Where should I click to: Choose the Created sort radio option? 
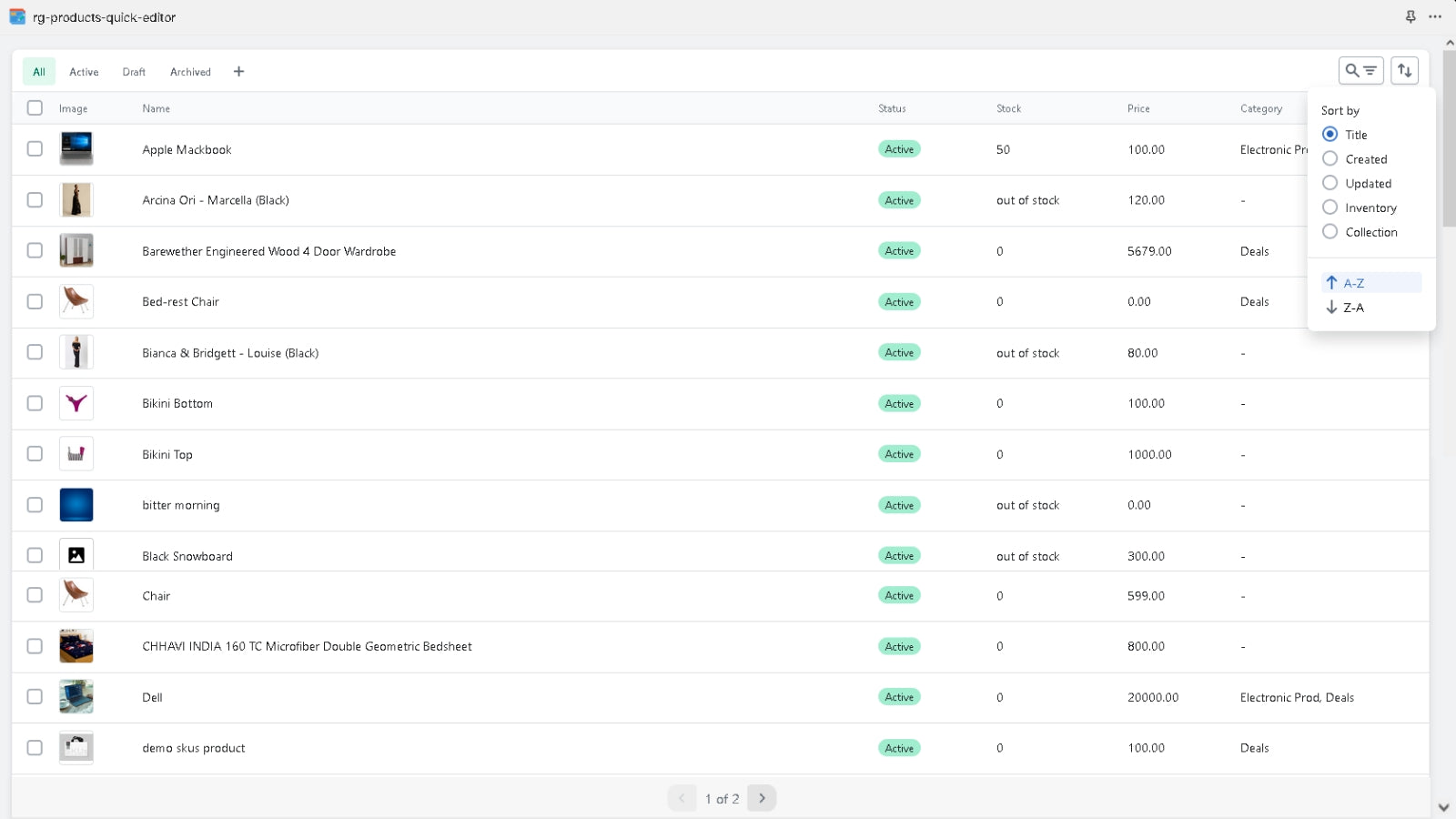pos(1330,159)
